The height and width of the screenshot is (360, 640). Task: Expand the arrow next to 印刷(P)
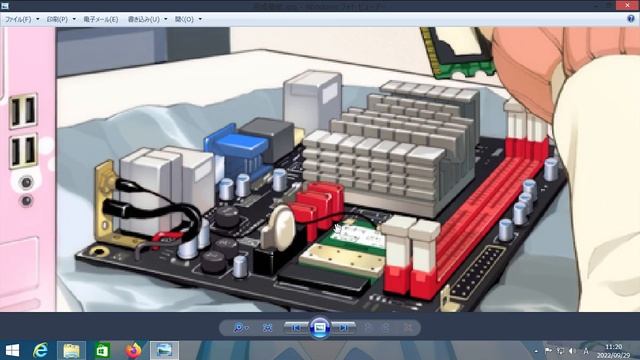[74, 19]
